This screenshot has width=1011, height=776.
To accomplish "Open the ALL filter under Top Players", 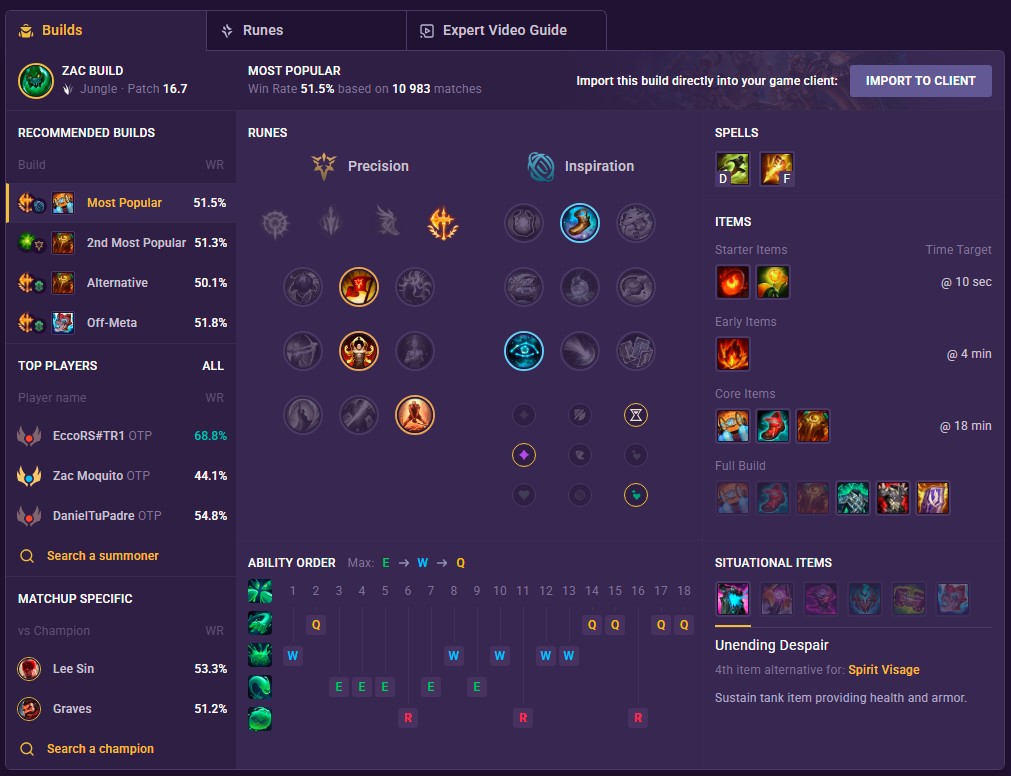I will coord(213,365).
